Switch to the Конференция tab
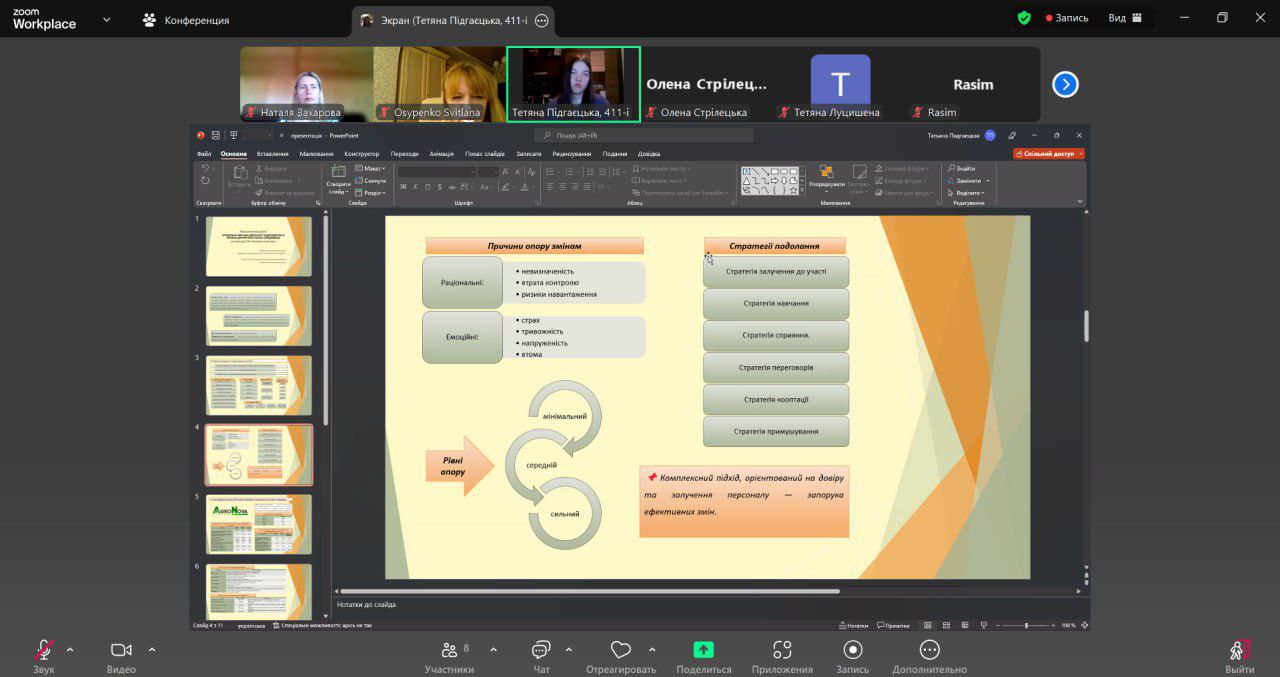The image size is (1280, 677). pos(186,20)
